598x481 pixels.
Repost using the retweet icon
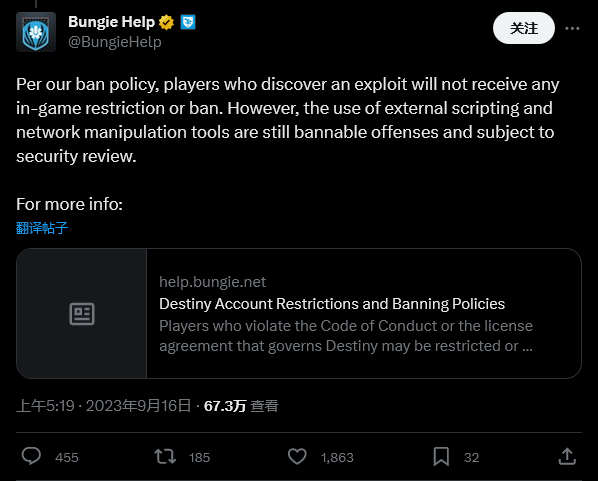165,457
